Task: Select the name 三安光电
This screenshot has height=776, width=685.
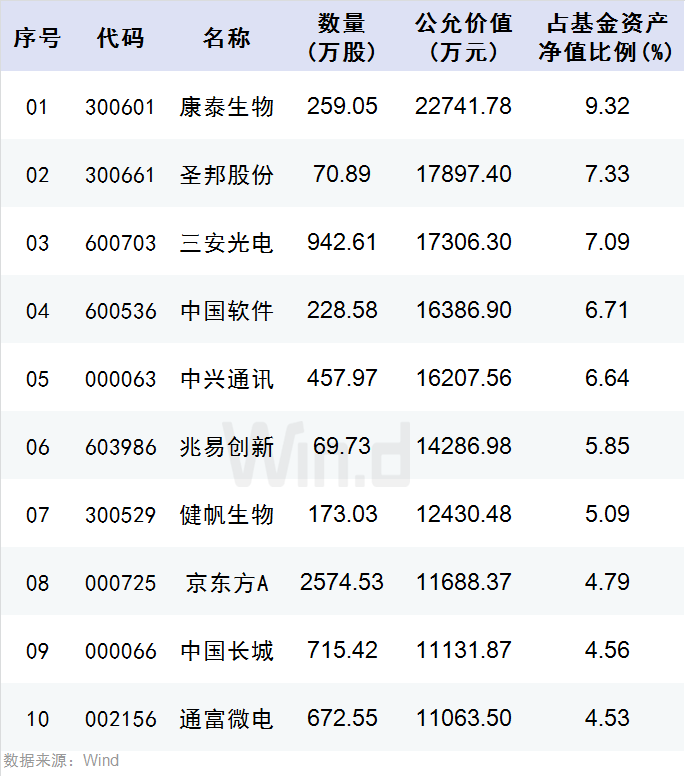Action: click(227, 243)
